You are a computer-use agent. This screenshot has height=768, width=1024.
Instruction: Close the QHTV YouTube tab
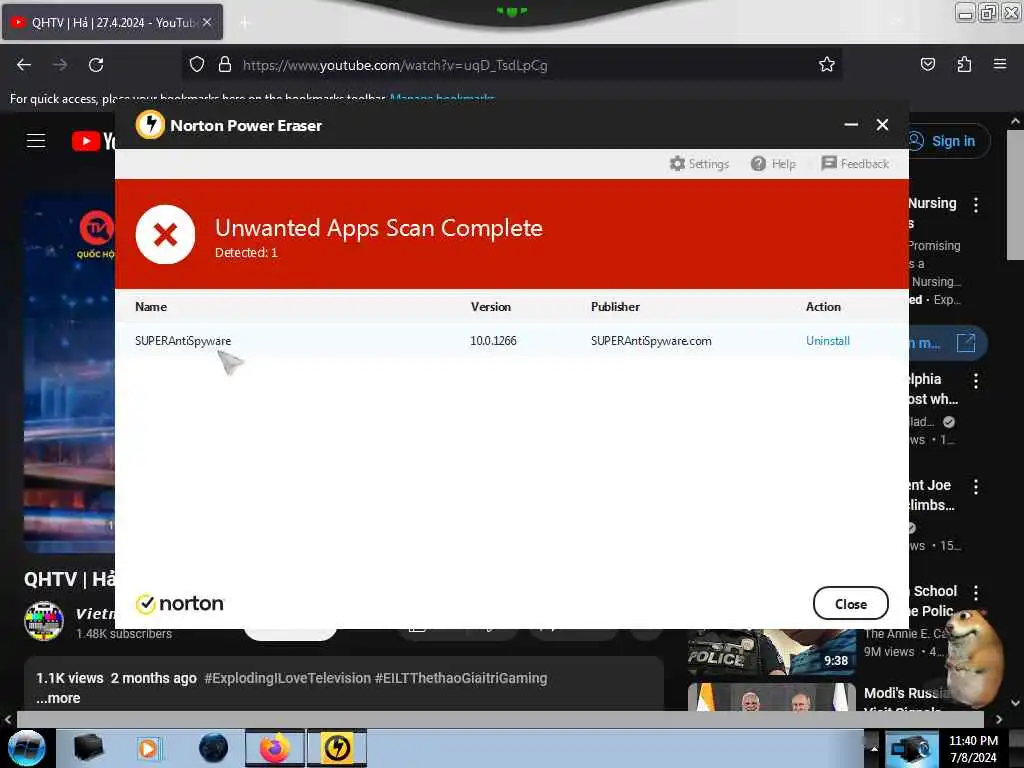(206, 22)
